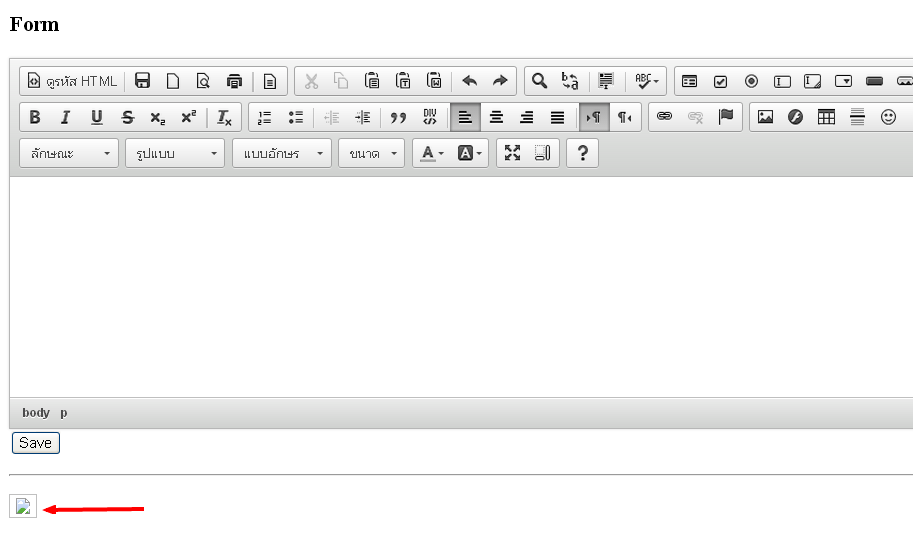This screenshot has height=547, width=913.
Task: Open the background color picker
Action: click(x=469, y=153)
